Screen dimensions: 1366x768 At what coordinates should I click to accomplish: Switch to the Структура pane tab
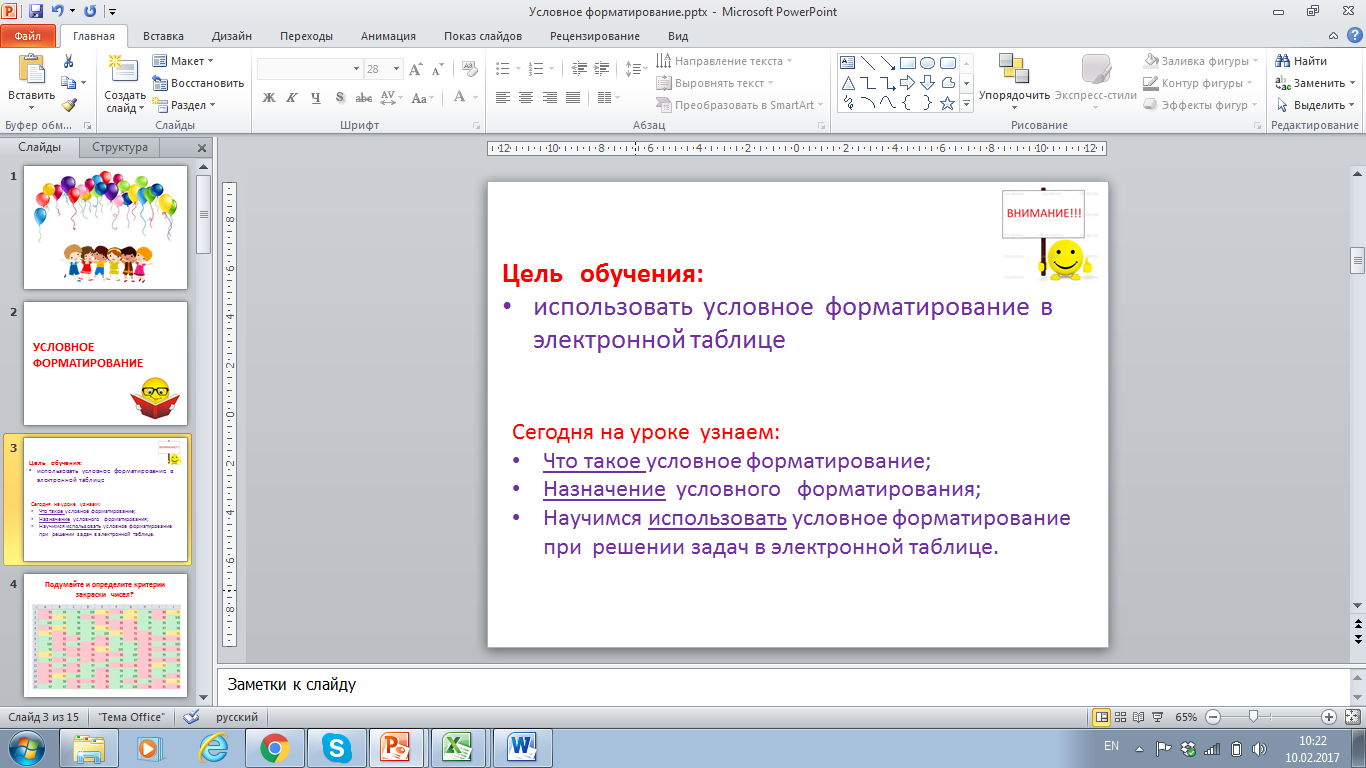coord(120,147)
